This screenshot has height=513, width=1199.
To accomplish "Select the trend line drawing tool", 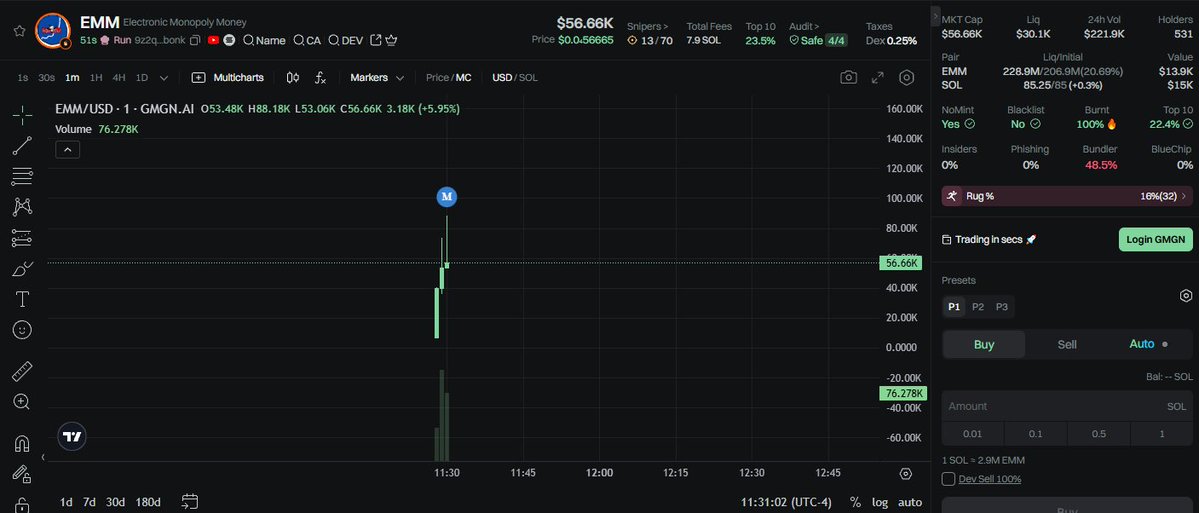I will tap(22, 146).
